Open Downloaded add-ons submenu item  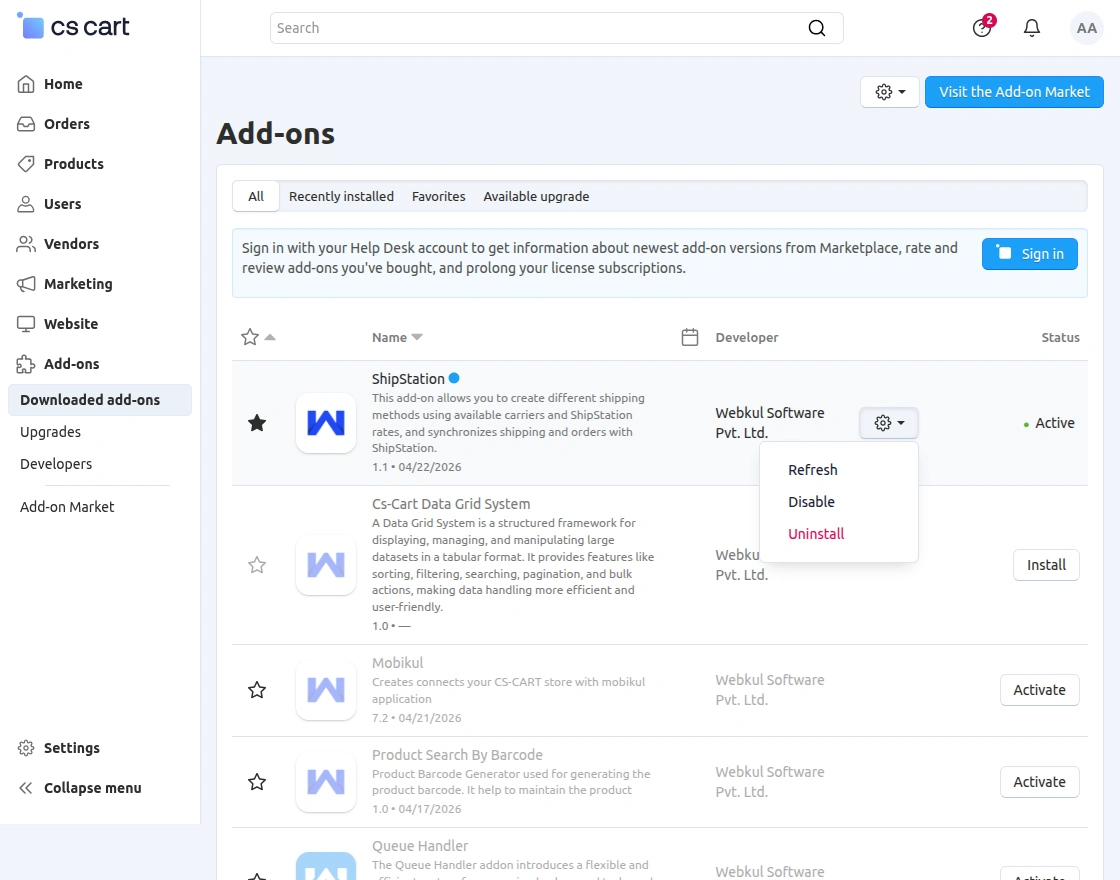[100, 400]
